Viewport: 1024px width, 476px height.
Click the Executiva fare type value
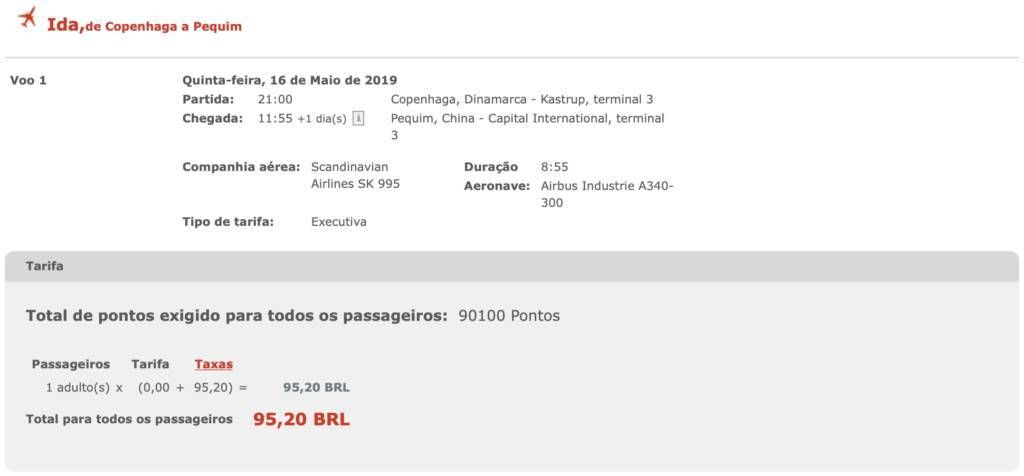click(339, 222)
